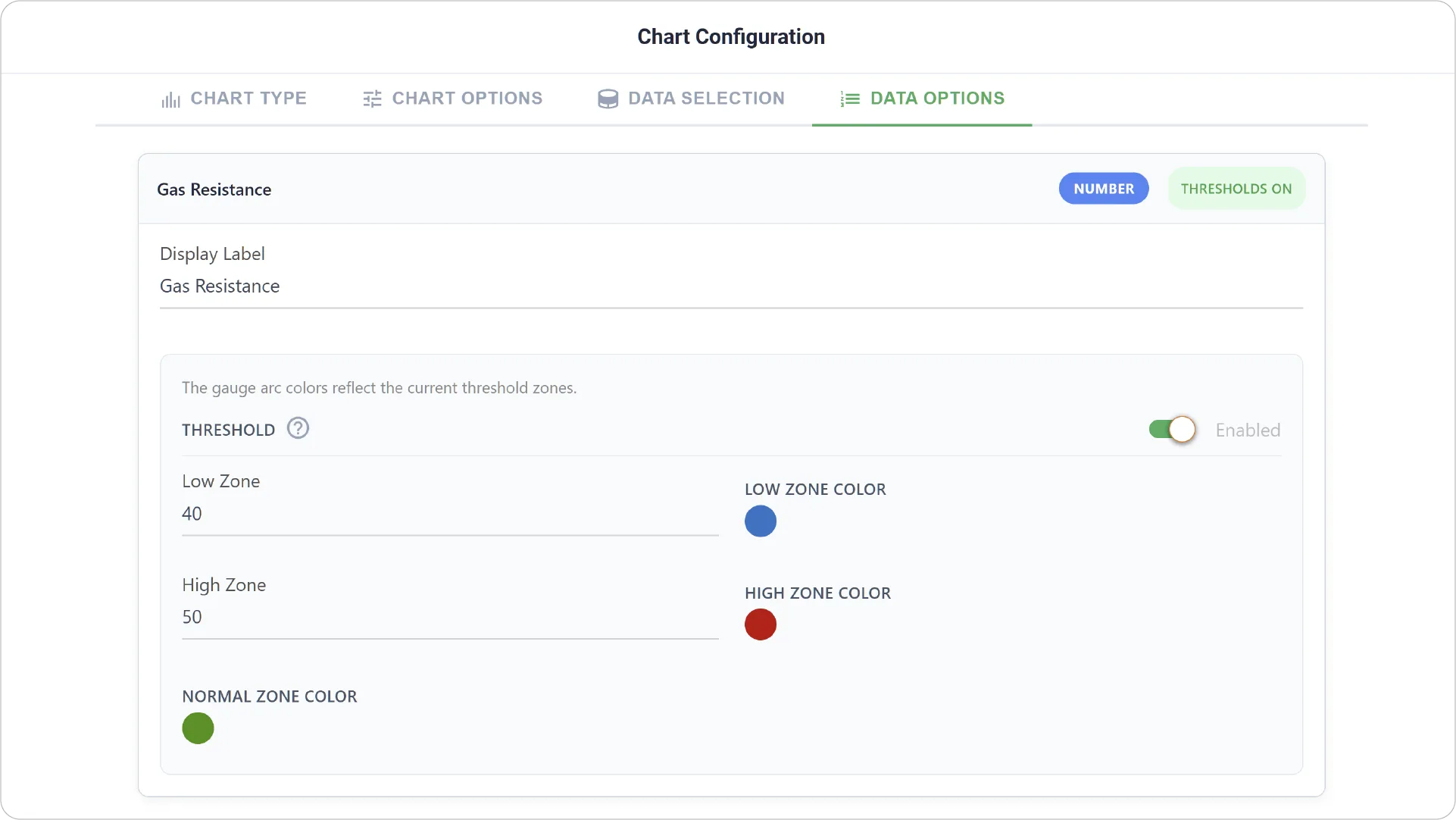Image resolution: width=1456 pixels, height=820 pixels.
Task: Click the bar chart icon beside Chart Type
Action: pyautogui.click(x=170, y=99)
